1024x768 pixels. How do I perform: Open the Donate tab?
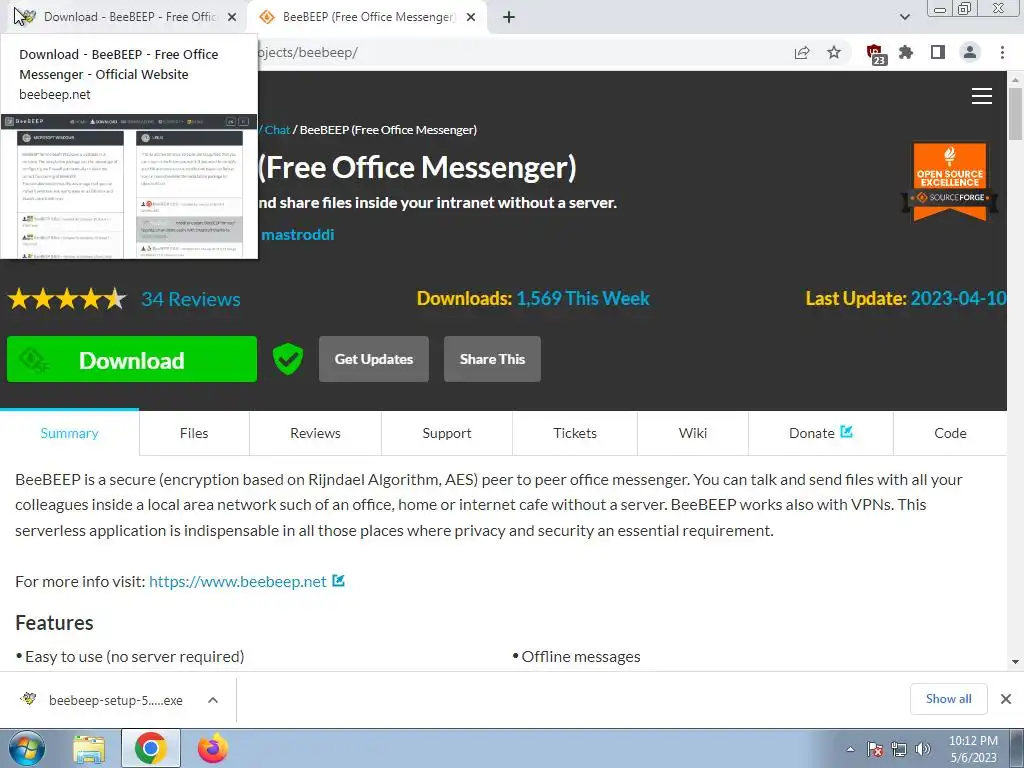(820, 433)
